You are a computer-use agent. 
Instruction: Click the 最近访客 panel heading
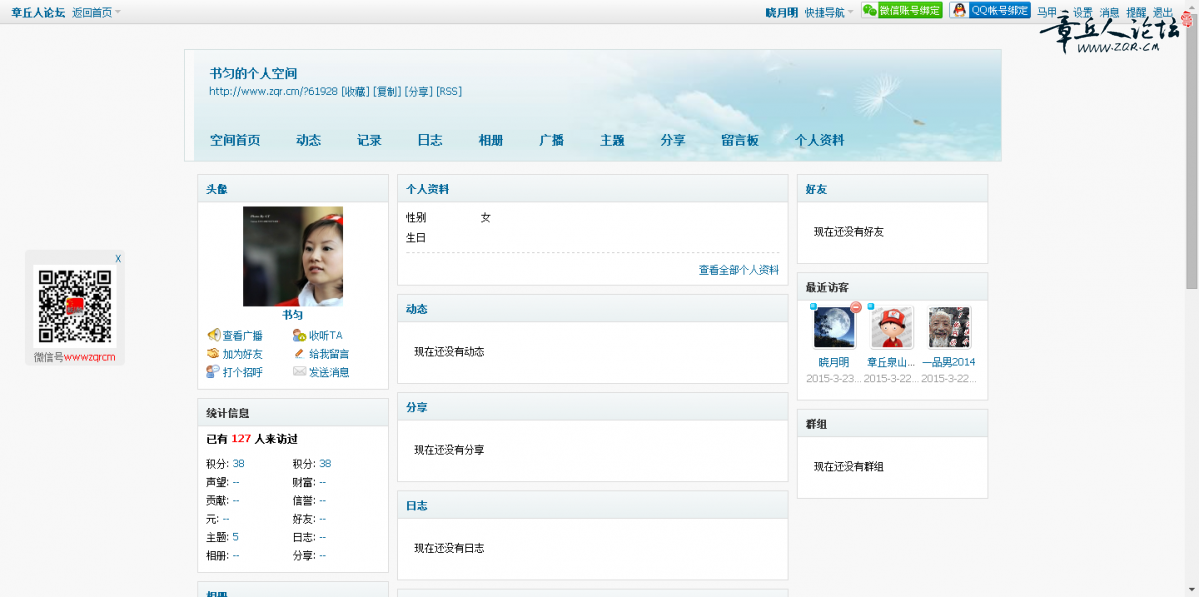point(827,287)
